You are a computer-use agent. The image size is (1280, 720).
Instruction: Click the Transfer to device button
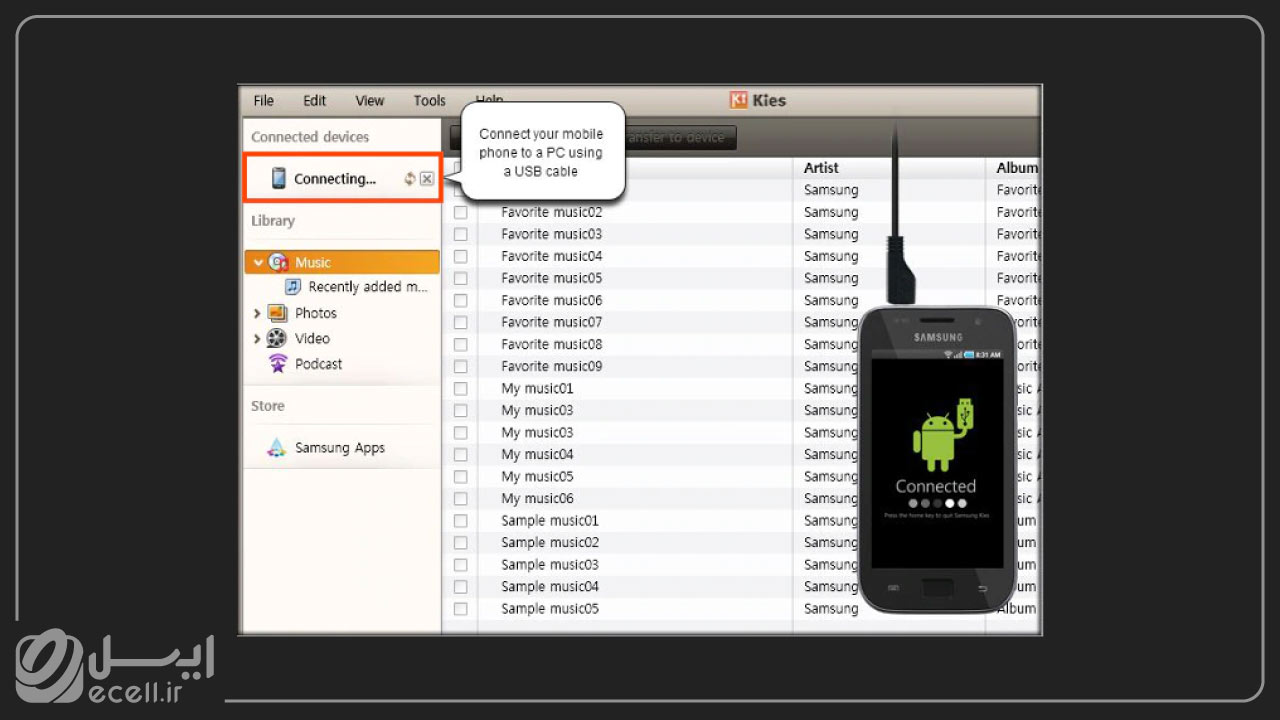(680, 137)
